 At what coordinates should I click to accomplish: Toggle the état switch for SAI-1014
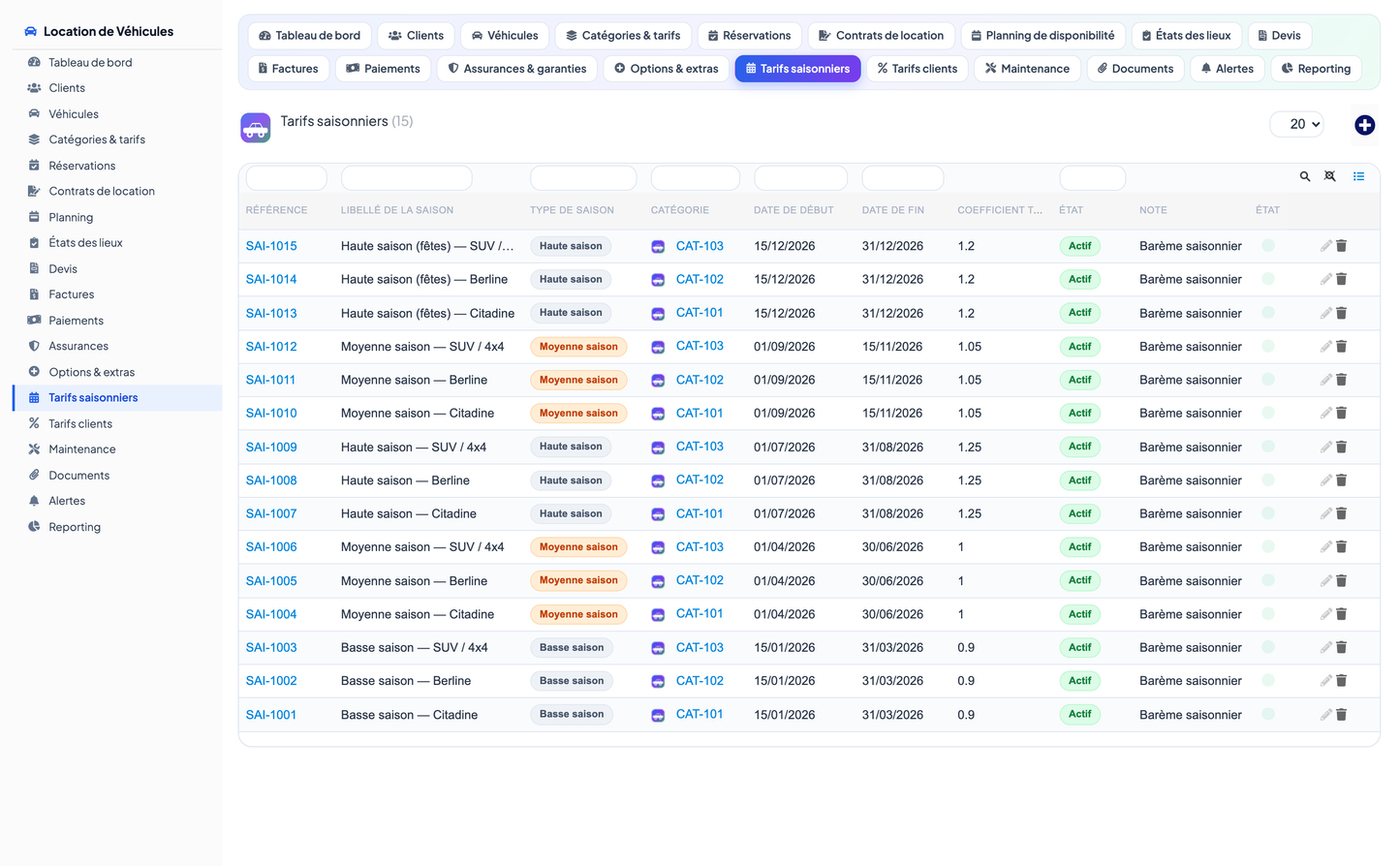click(1268, 279)
